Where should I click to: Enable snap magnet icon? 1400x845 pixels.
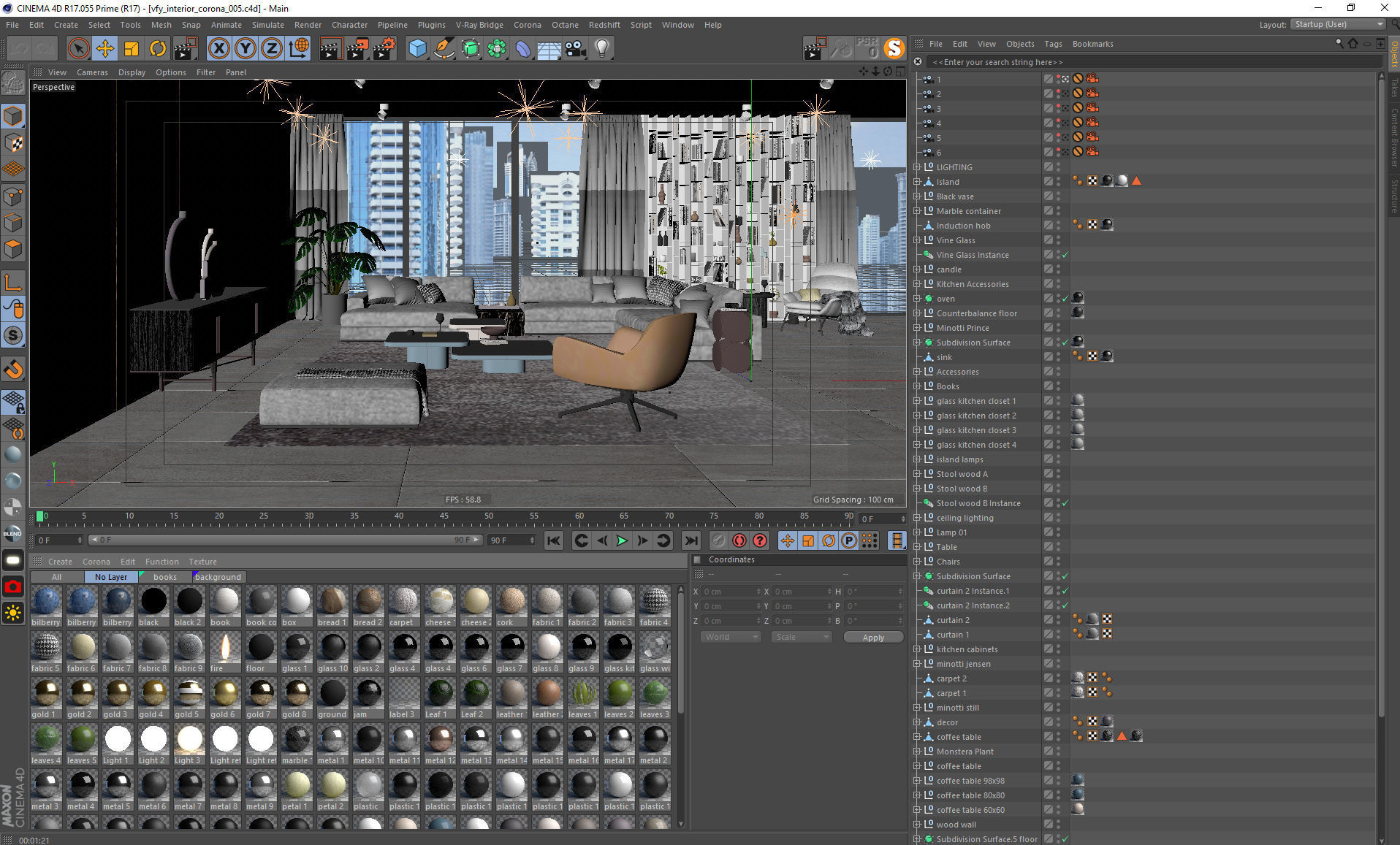[x=13, y=369]
